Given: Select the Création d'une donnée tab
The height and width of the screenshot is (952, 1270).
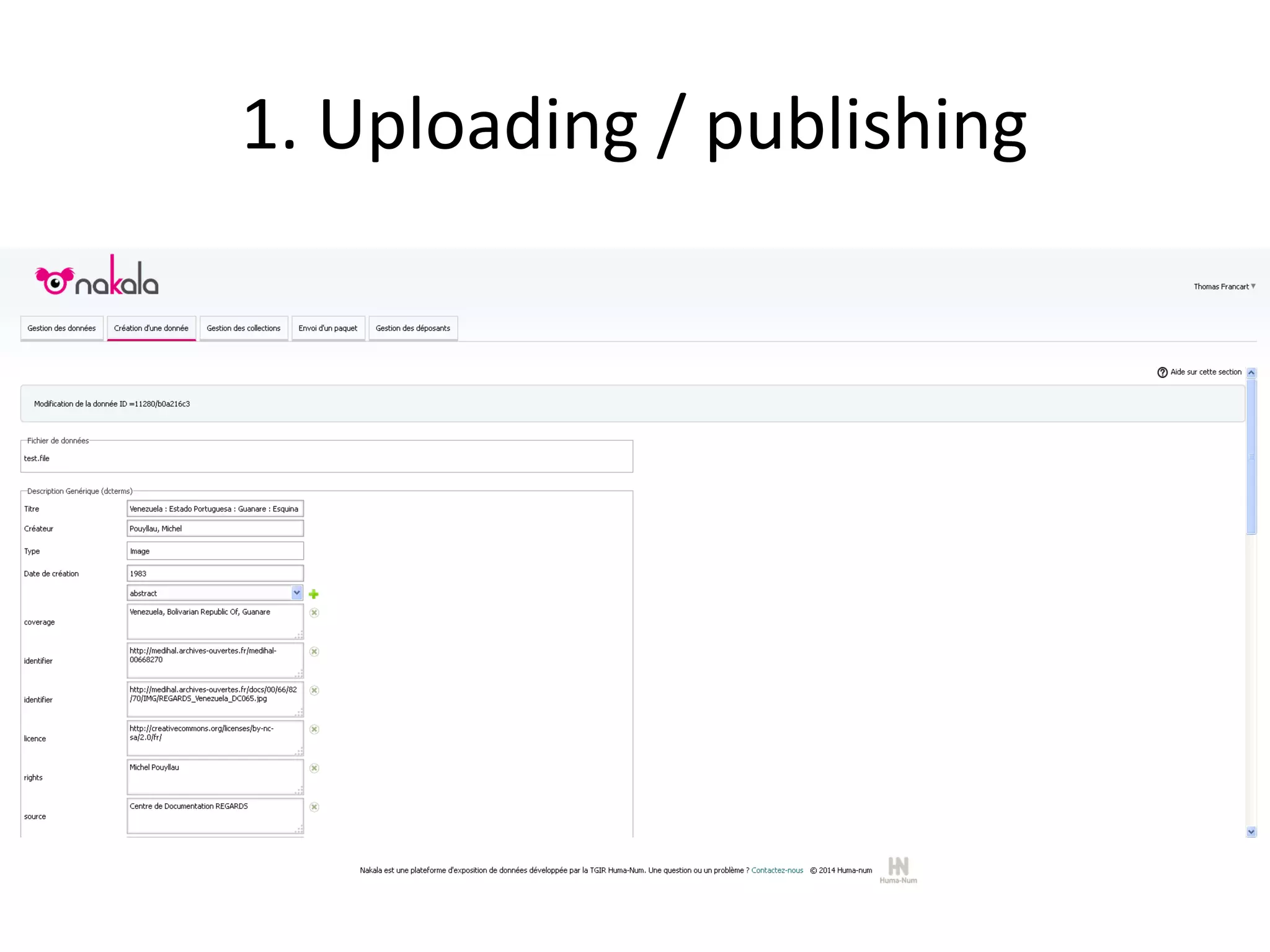Looking at the screenshot, I should pyautogui.click(x=151, y=328).
